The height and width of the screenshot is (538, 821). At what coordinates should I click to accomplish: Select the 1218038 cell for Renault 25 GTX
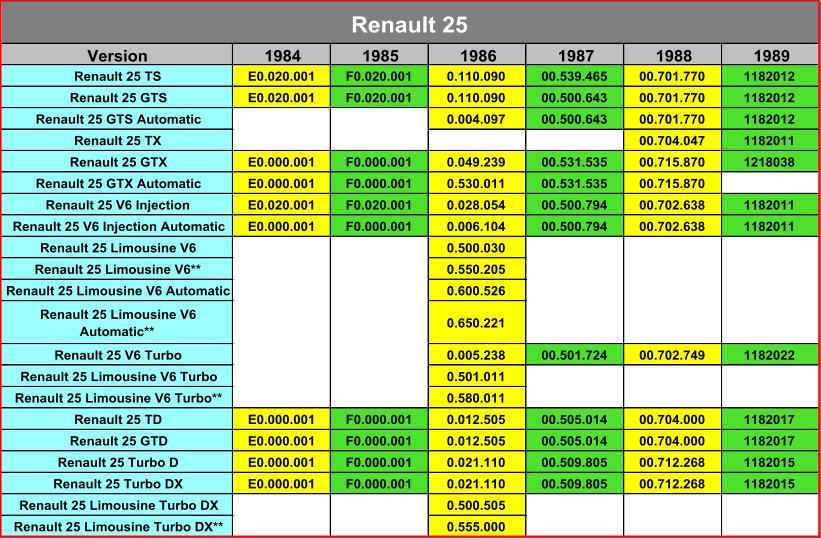pyautogui.click(x=771, y=162)
